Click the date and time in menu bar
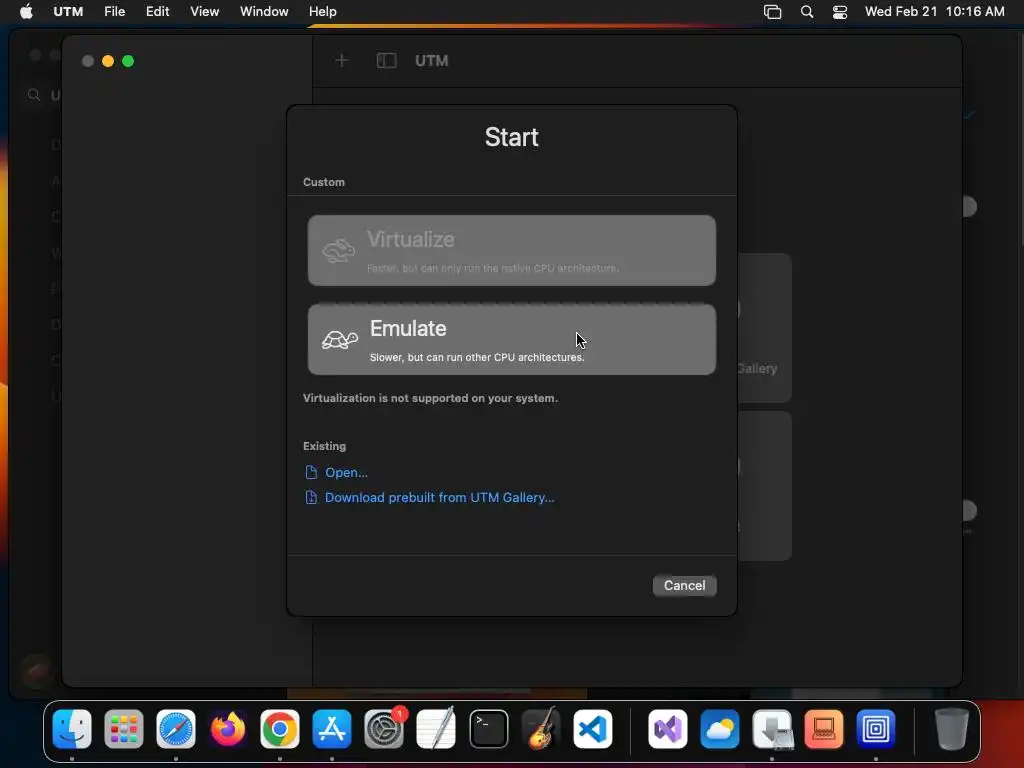Image resolution: width=1024 pixels, height=768 pixels. click(935, 12)
